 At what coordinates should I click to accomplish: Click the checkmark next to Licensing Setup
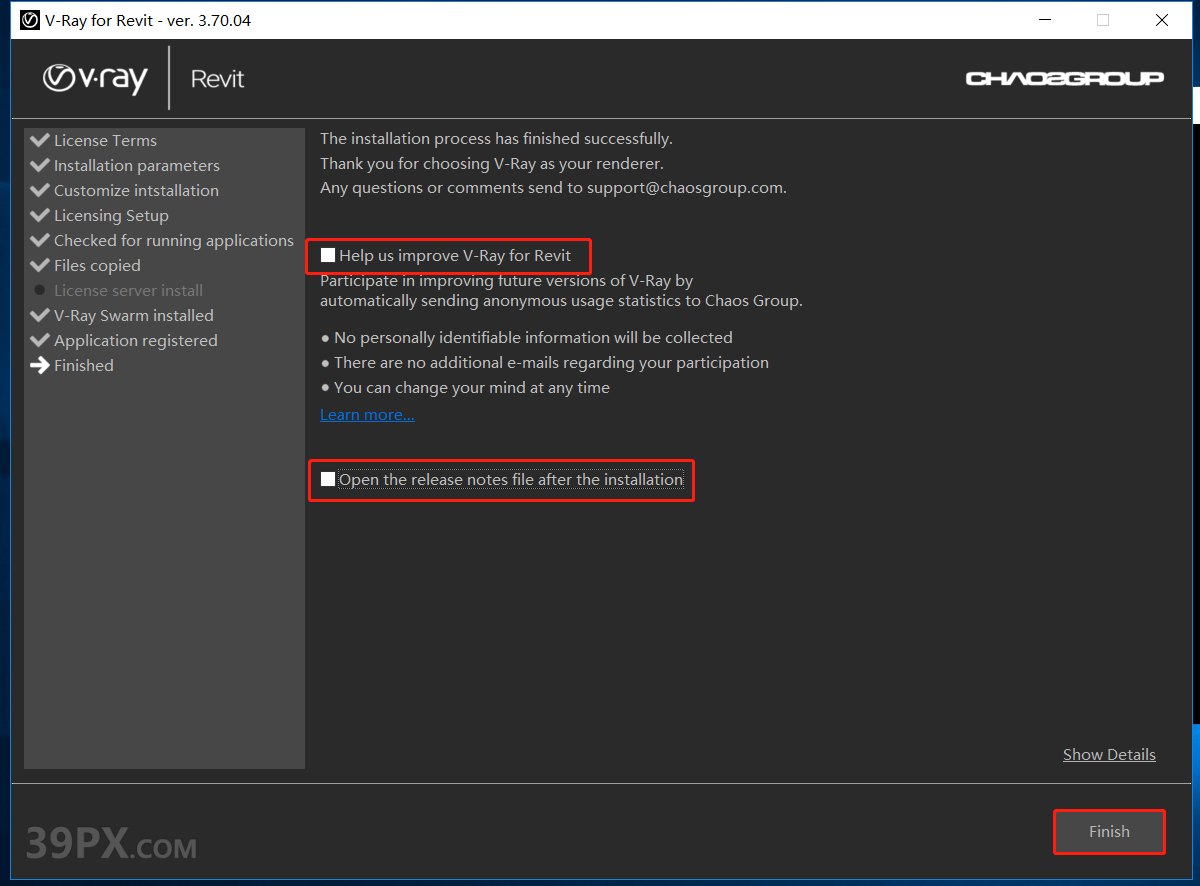point(40,215)
